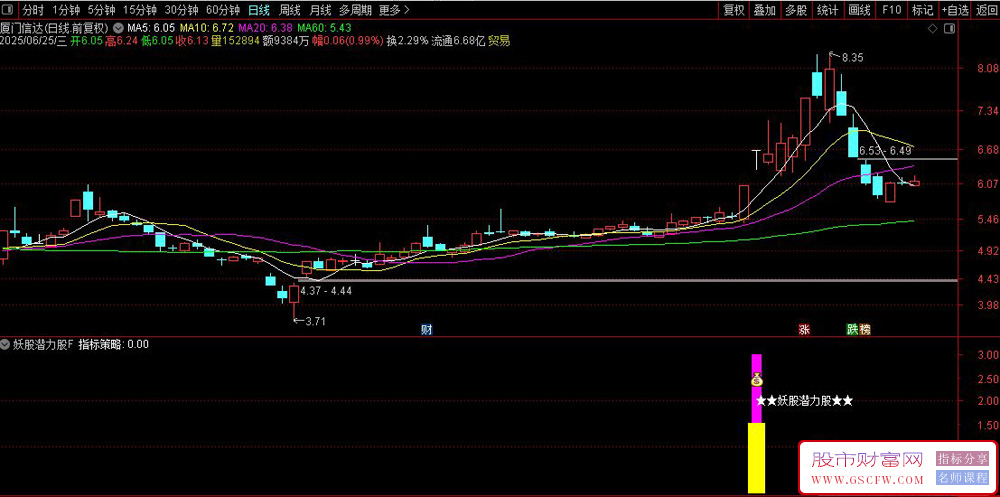Click the yellow indicator bar
The width and height of the screenshot is (1000, 497).
click(x=756, y=457)
